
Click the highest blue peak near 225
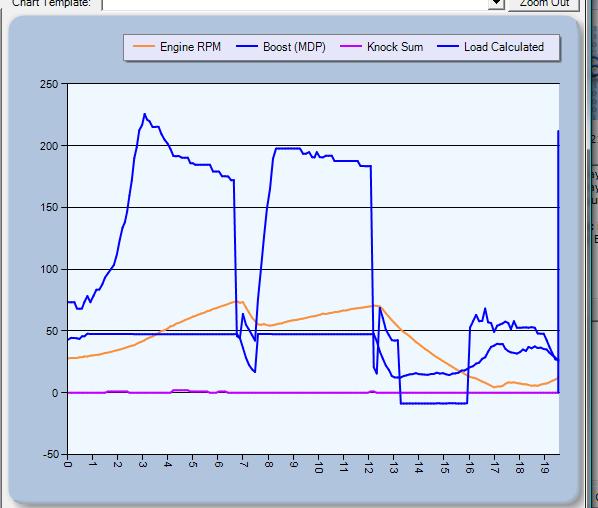(144, 114)
